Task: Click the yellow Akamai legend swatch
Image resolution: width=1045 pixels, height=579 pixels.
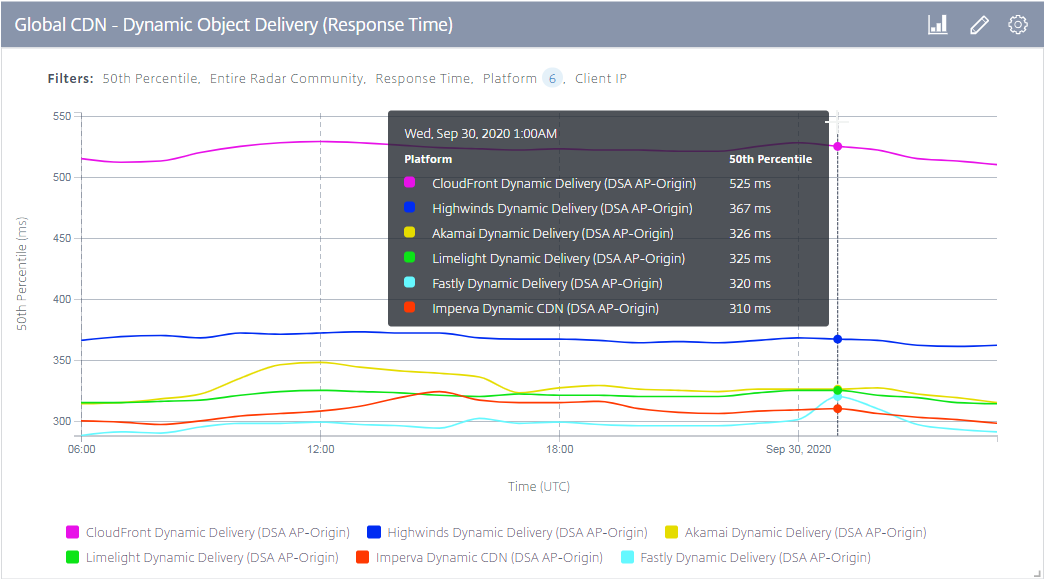Action: point(672,532)
